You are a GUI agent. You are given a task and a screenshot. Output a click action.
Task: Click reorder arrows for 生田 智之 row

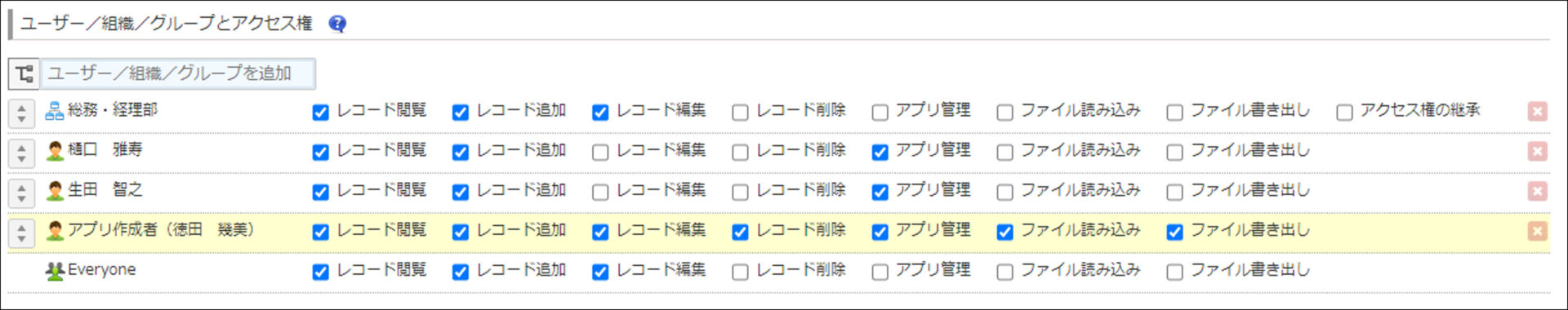(x=22, y=193)
